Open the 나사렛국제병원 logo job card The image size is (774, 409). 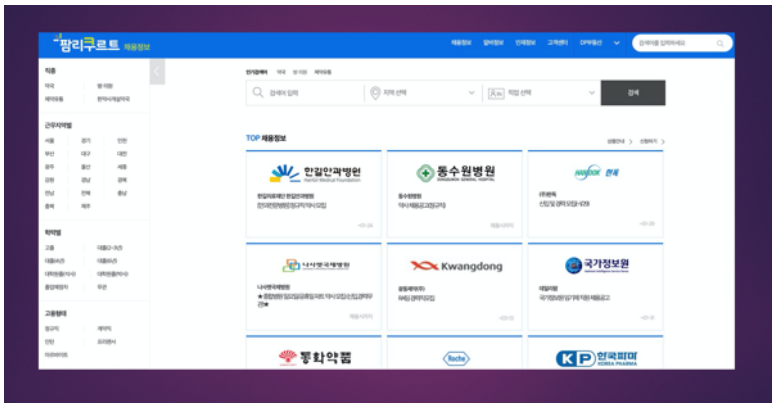[x=314, y=287]
